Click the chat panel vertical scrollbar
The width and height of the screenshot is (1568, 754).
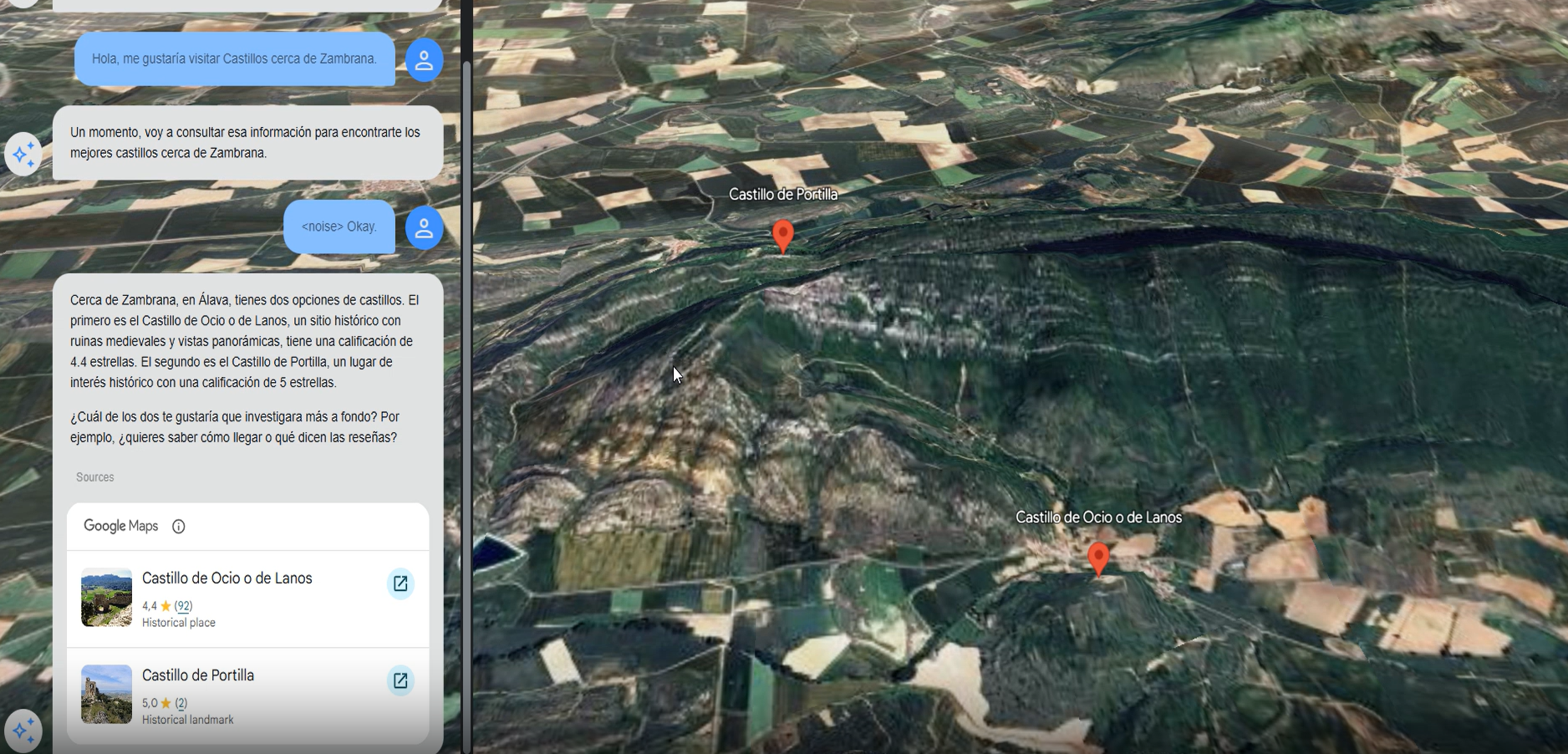click(x=466, y=376)
